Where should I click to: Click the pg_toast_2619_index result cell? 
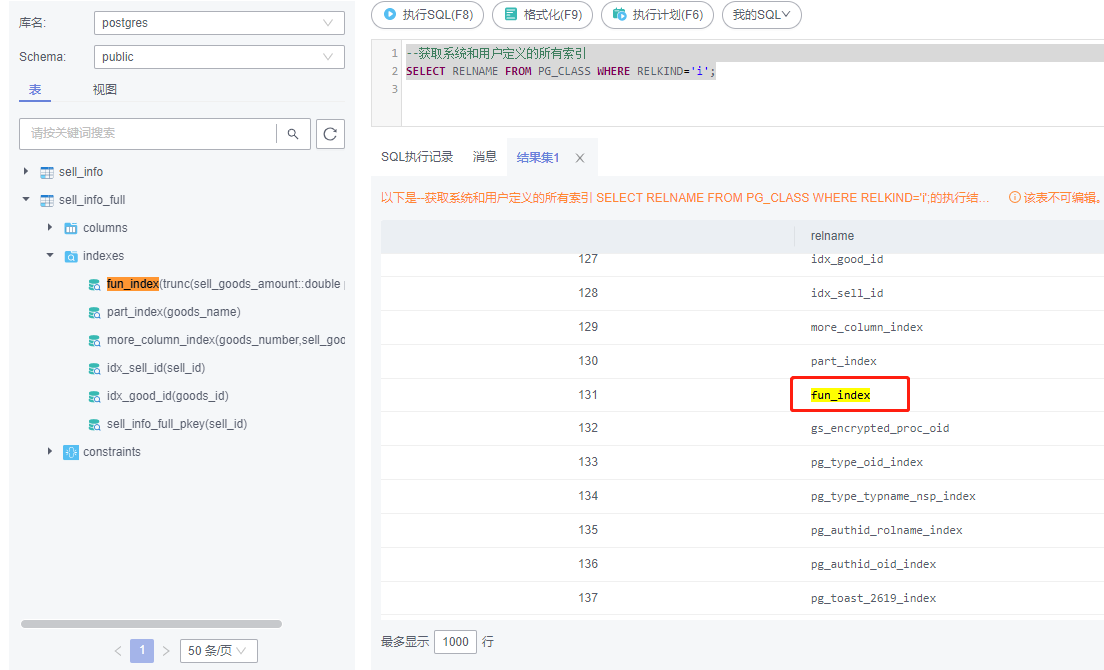pos(874,598)
